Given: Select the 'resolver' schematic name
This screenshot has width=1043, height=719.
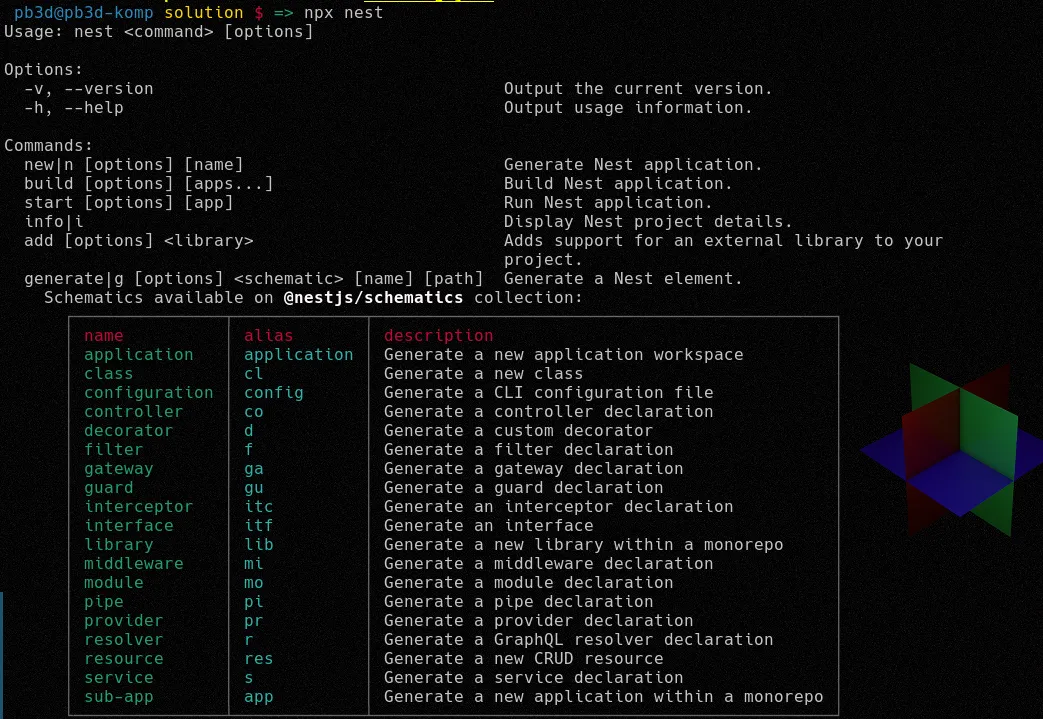Looking at the screenshot, I should pos(124,639).
